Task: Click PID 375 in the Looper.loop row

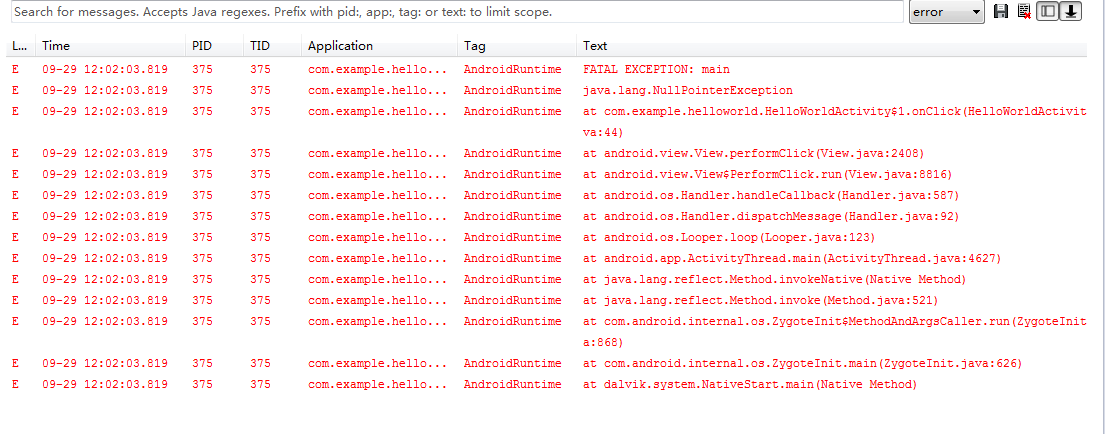Action: [202, 237]
